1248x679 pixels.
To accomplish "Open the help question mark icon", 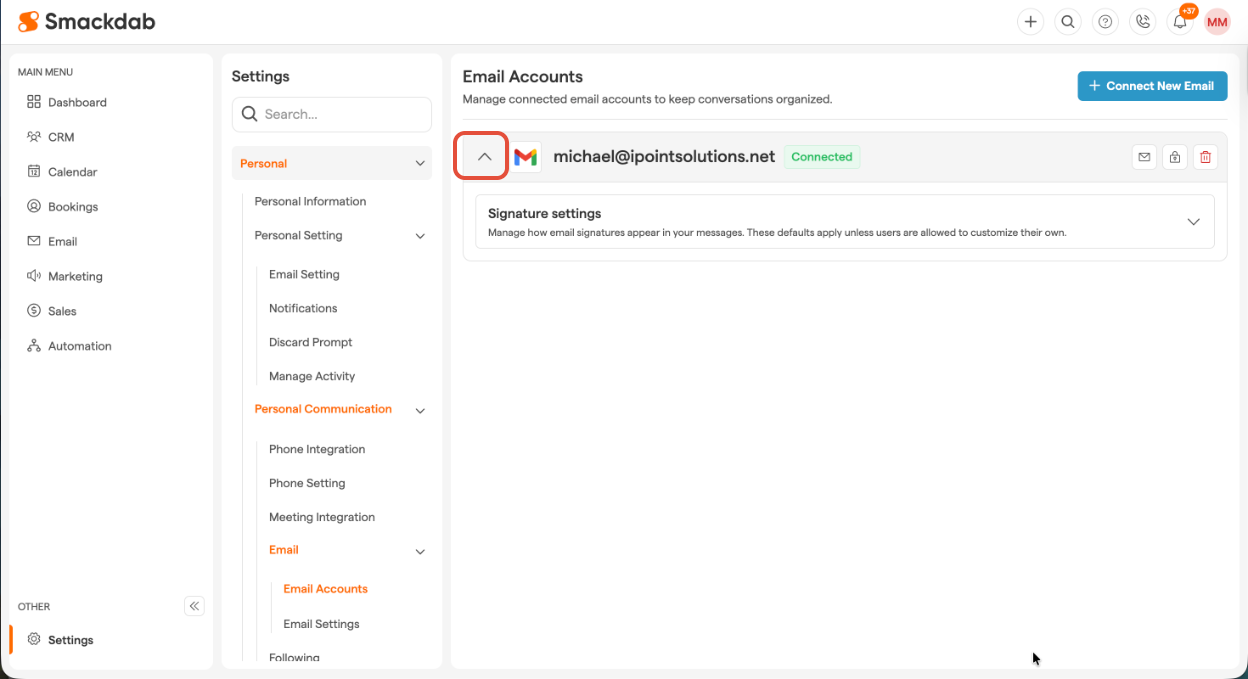I will (1105, 22).
